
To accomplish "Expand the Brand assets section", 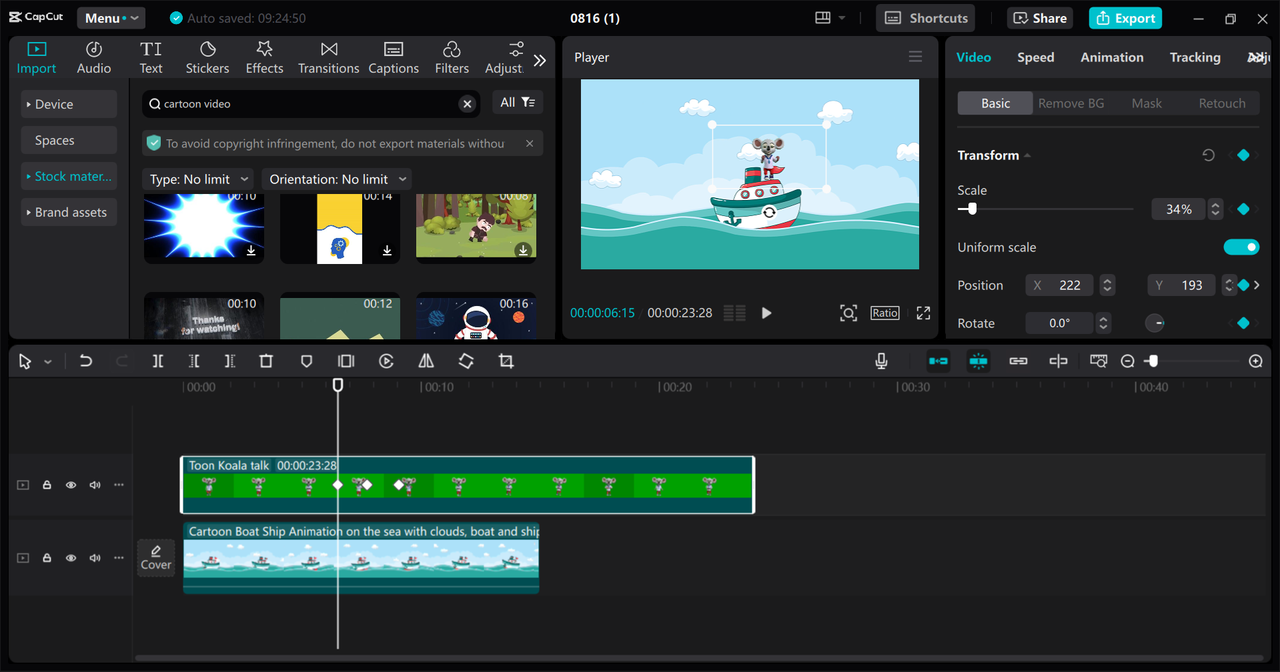I will pyautogui.click(x=69, y=212).
